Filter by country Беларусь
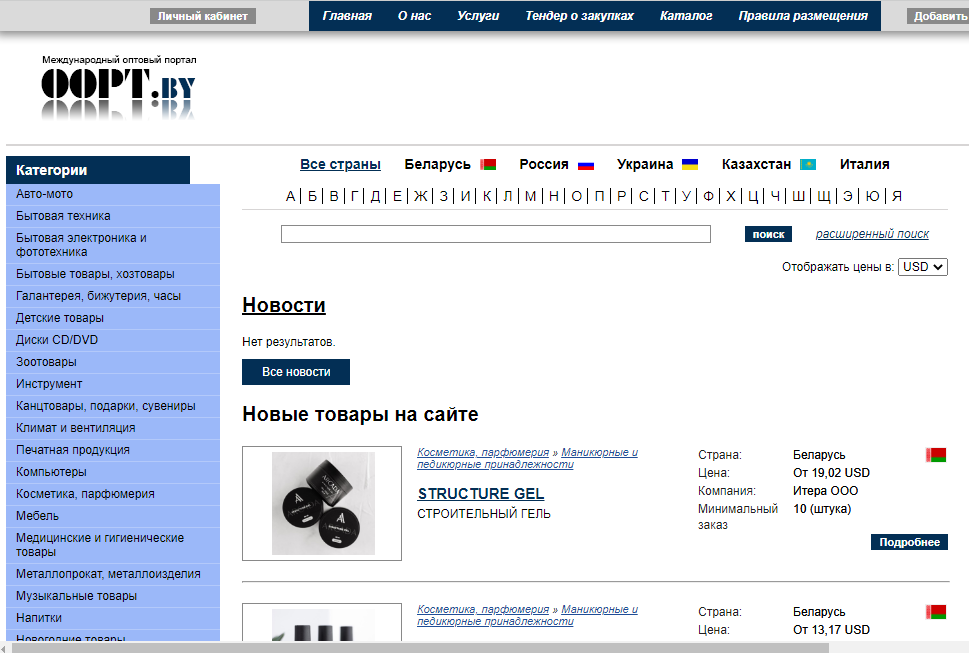This screenshot has width=969, height=653. point(438,164)
